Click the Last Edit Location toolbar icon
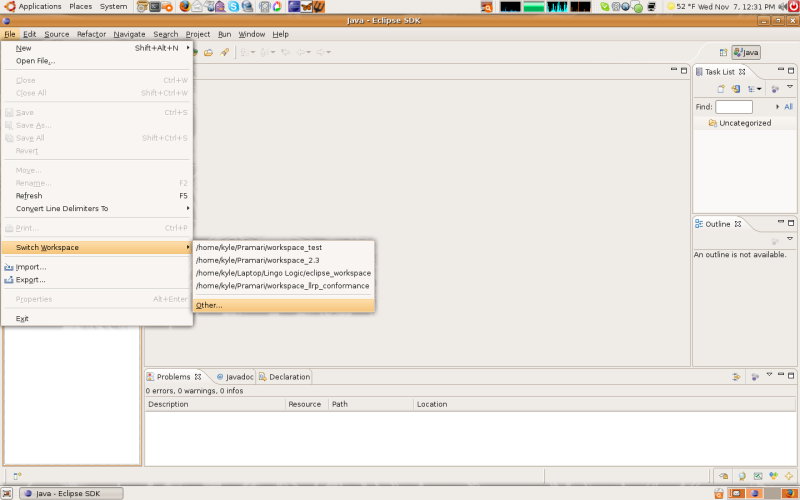This screenshot has height=500, width=800. [286, 52]
